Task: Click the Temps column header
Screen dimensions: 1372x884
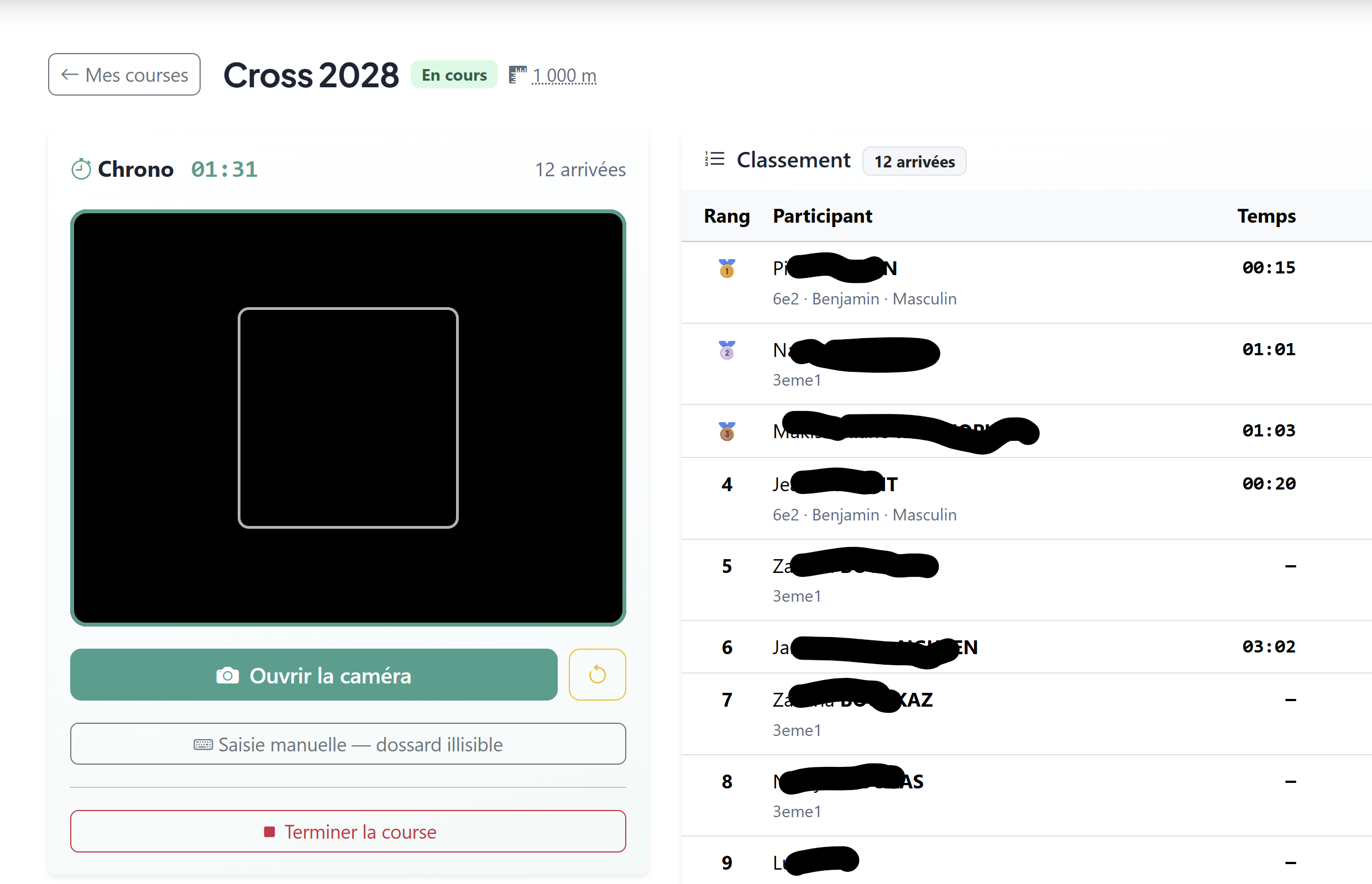Action: click(1266, 216)
